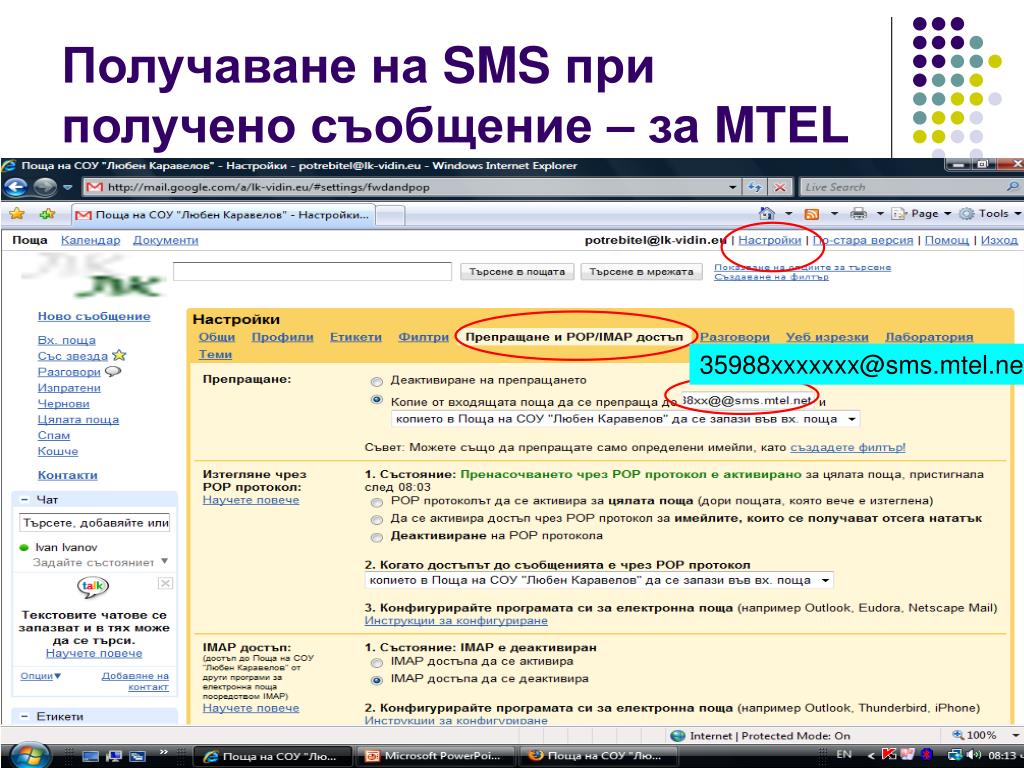
Task: Click the Kaspersky tray icon
Action: click(889, 755)
